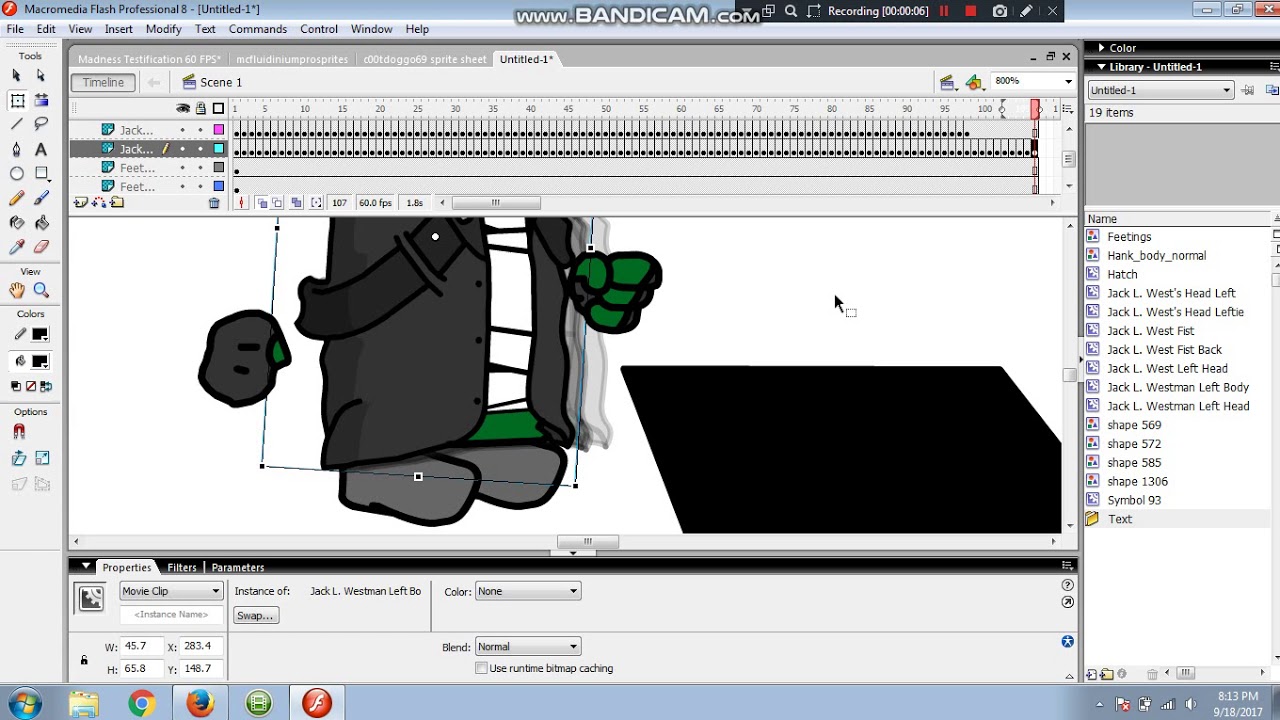
Task: Toggle Snap to Objects magnet option
Action: coord(19,432)
